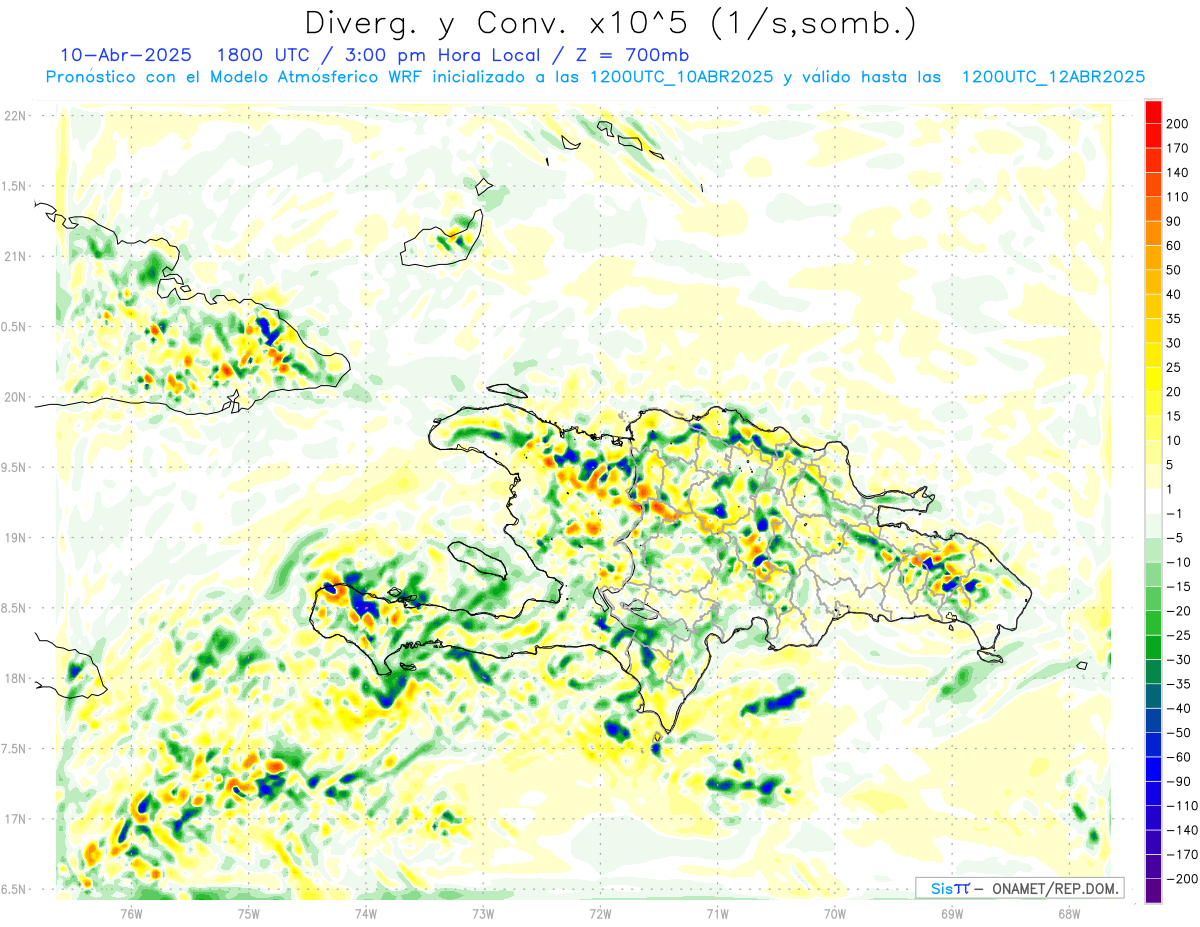Click the '21N' latitude label
This screenshot has width=1200, height=927.
pos(15,257)
